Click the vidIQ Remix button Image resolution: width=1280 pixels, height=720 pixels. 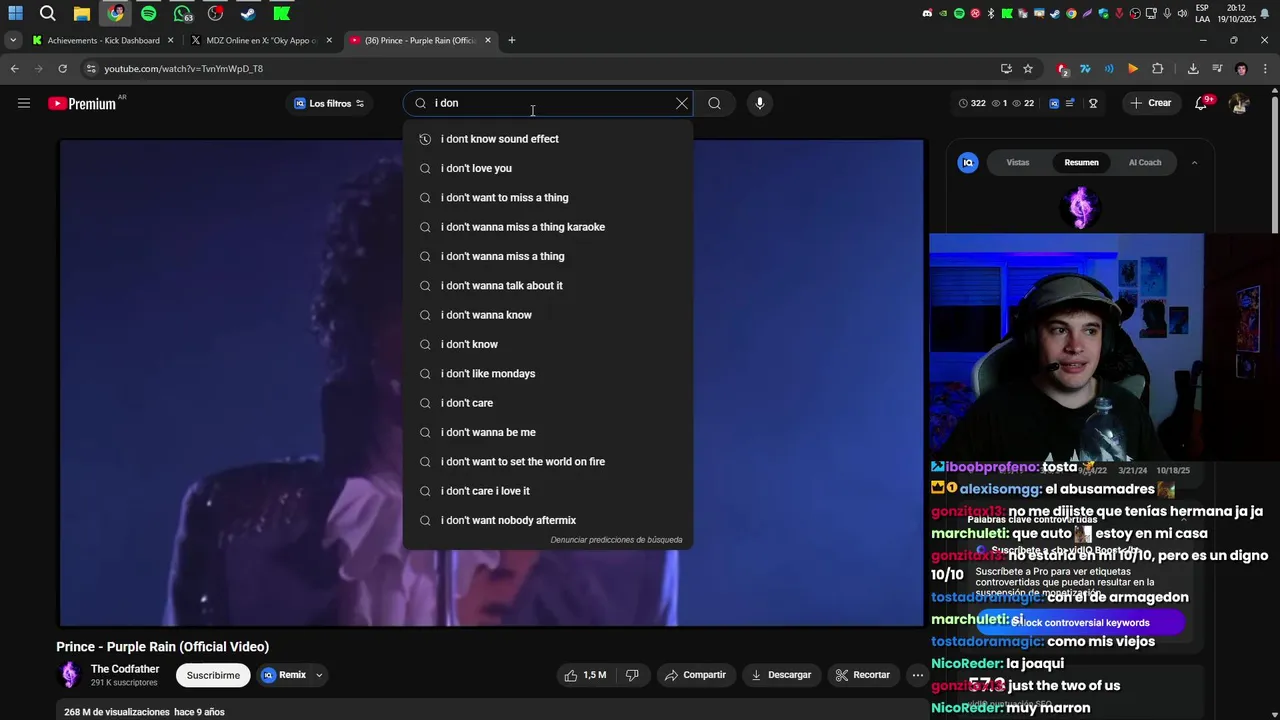(284, 675)
